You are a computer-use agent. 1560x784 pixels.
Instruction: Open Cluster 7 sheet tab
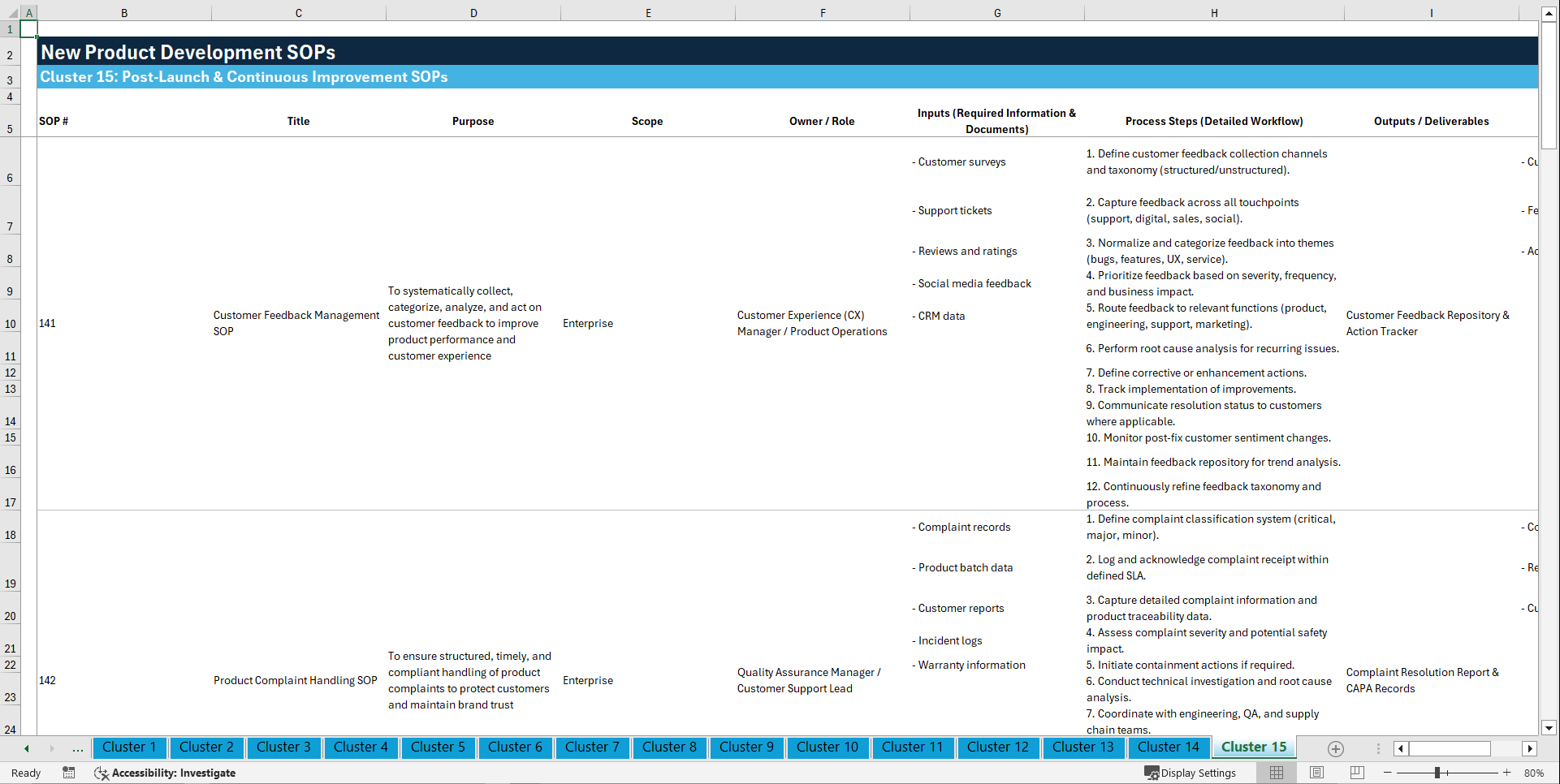592,747
